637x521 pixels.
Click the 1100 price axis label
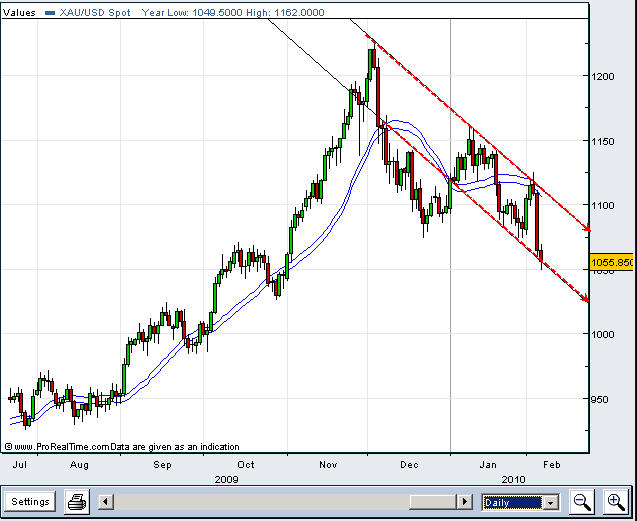pyautogui.click(x=603, y=205)
